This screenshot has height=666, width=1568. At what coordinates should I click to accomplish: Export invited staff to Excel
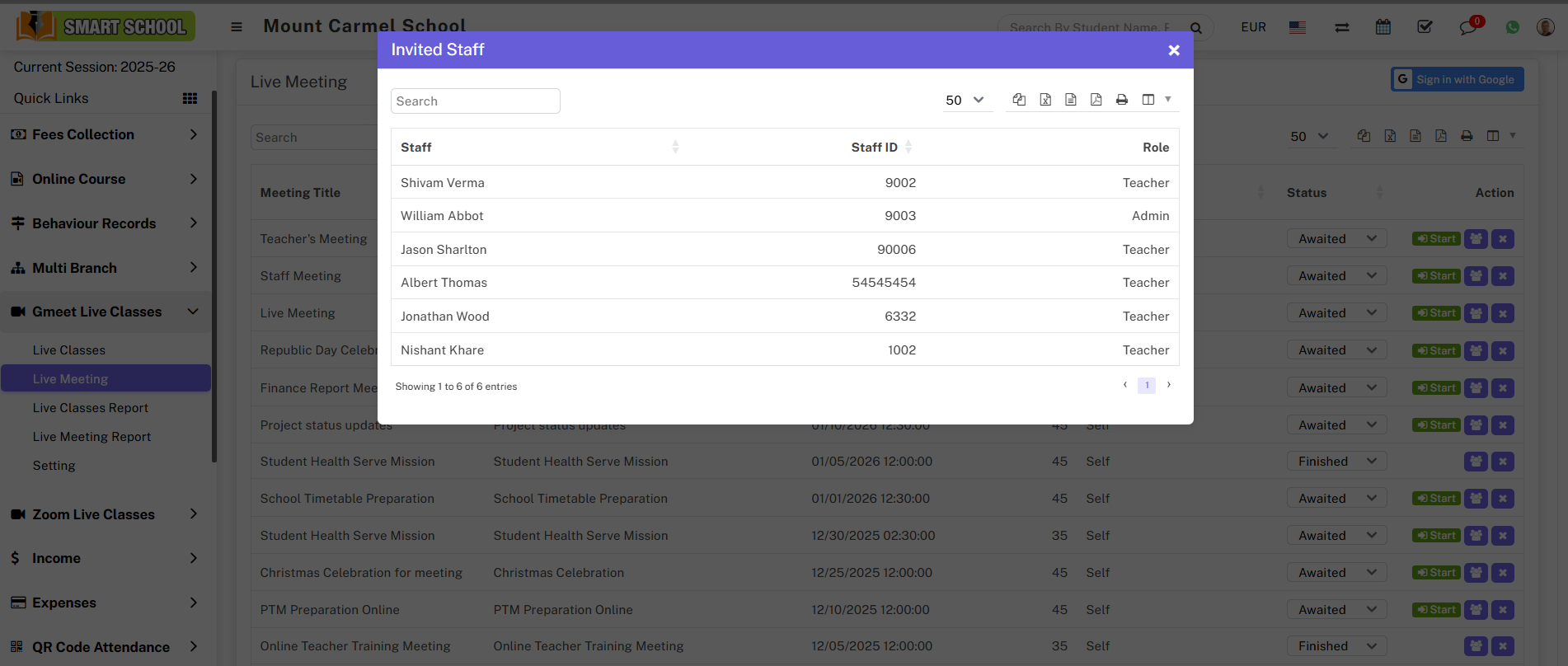pyautogui.click(x=1045, y=100)
